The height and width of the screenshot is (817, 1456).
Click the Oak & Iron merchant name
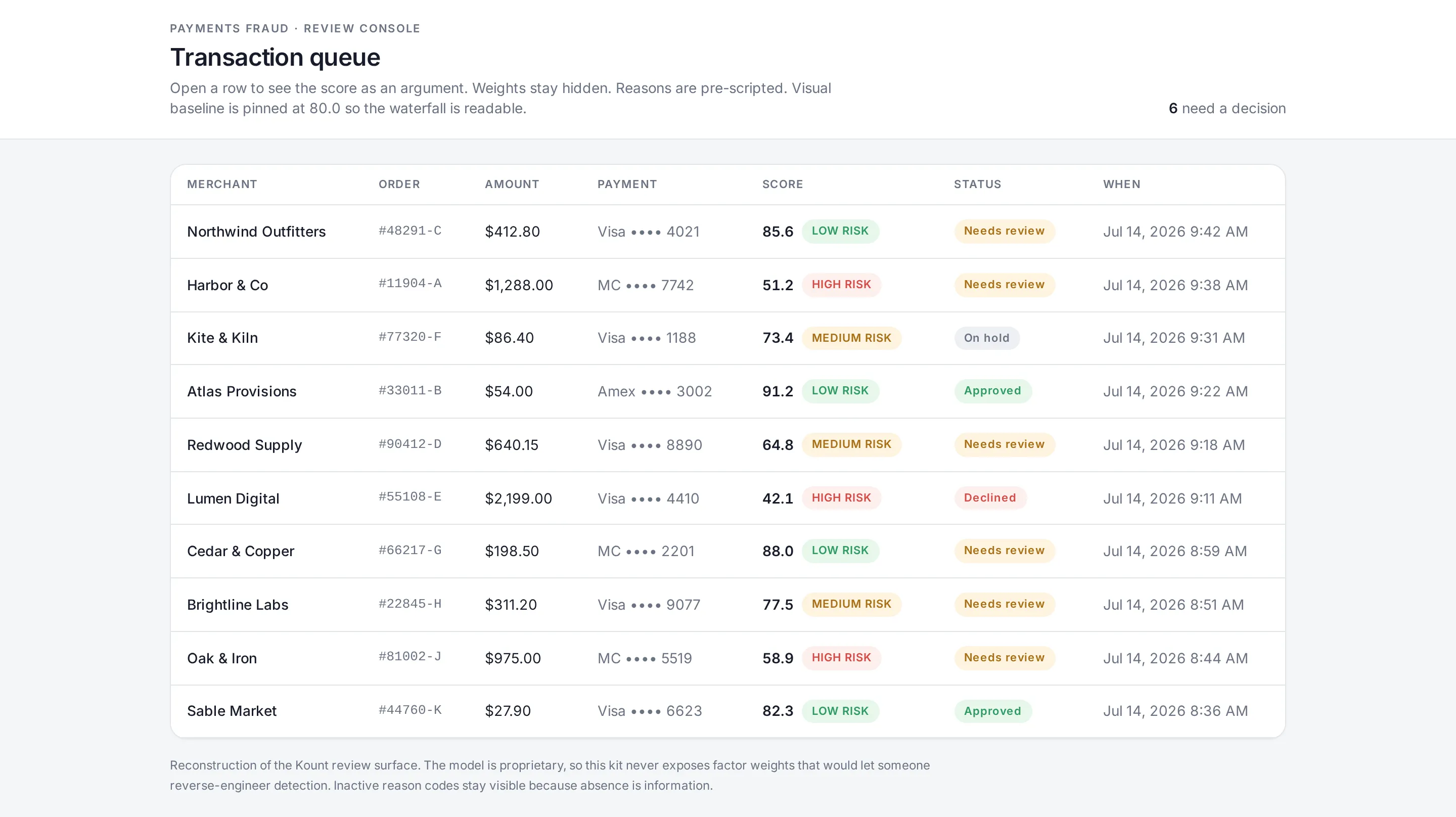221,658
